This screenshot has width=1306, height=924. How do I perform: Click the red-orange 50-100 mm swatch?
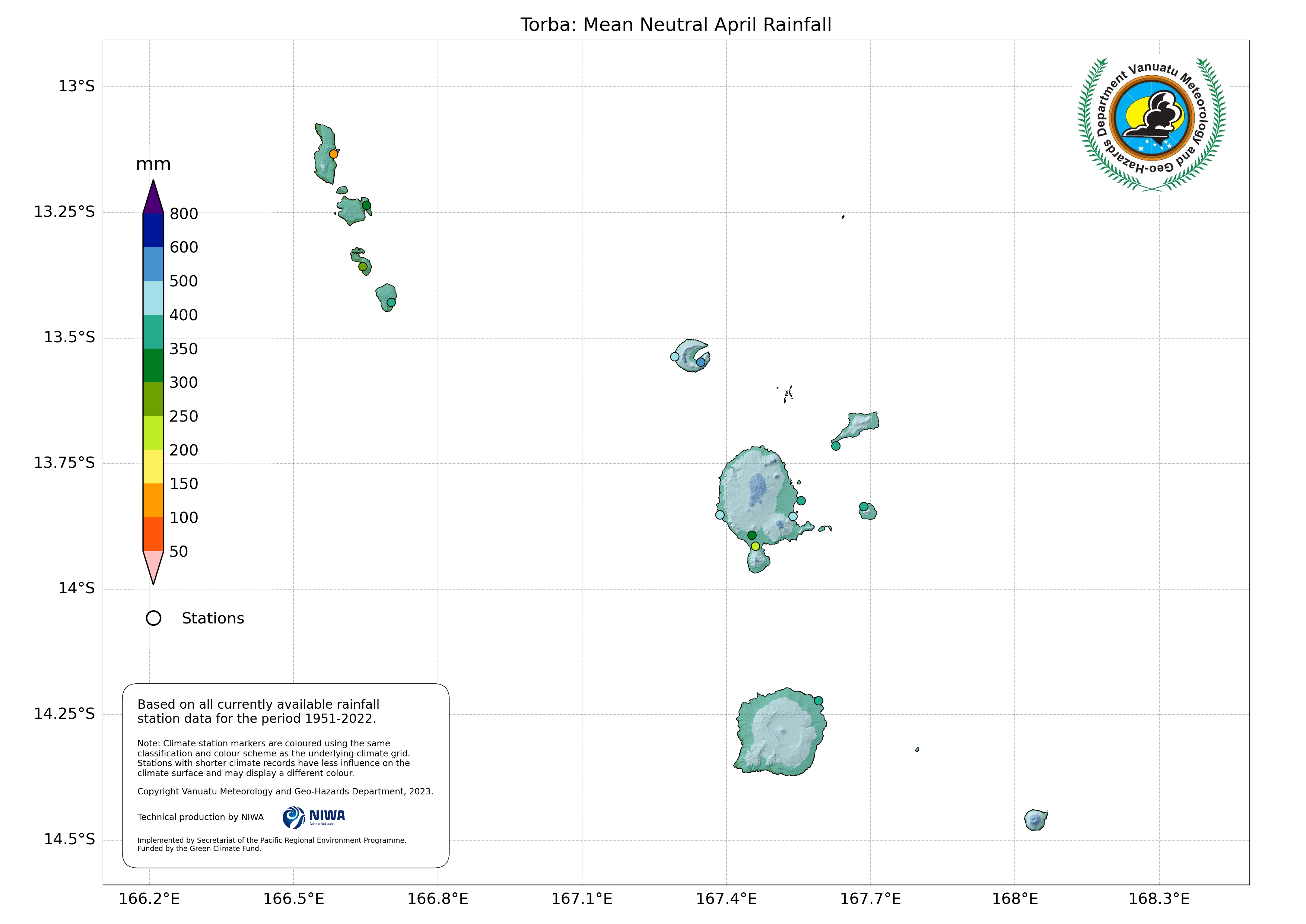(x=153, y=534)
